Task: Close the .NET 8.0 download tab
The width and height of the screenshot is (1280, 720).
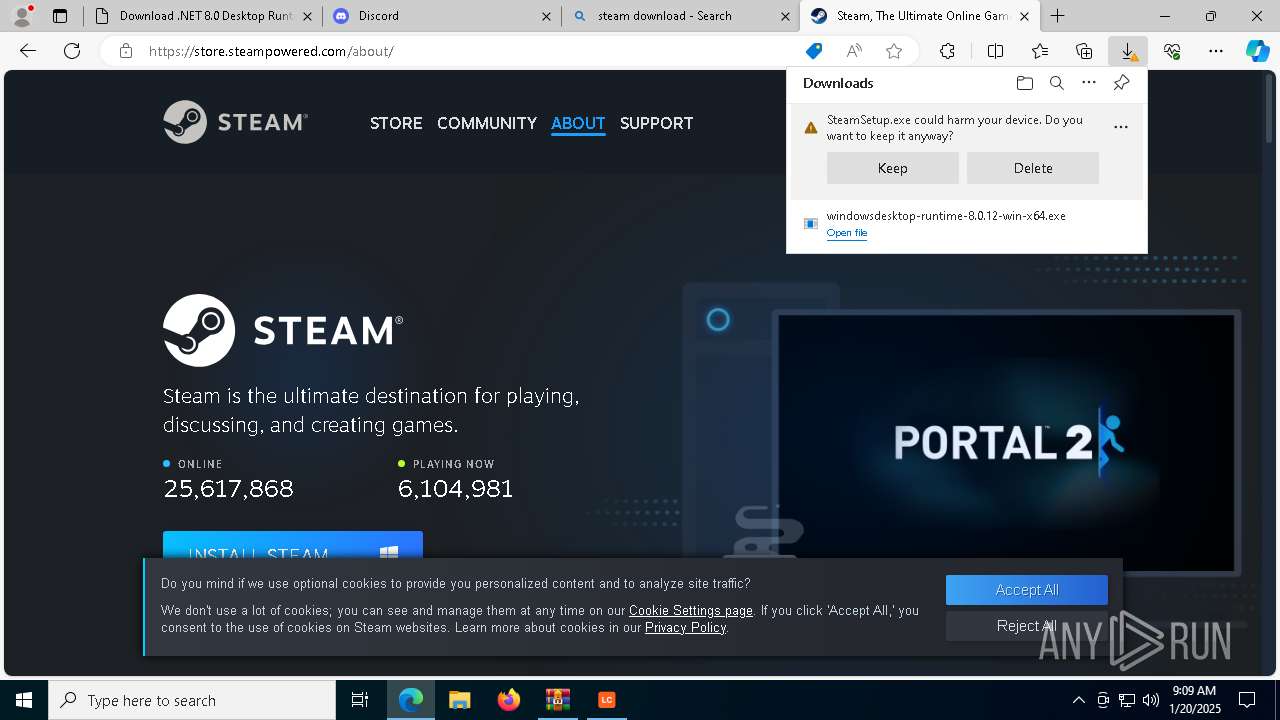Action: 307,16
